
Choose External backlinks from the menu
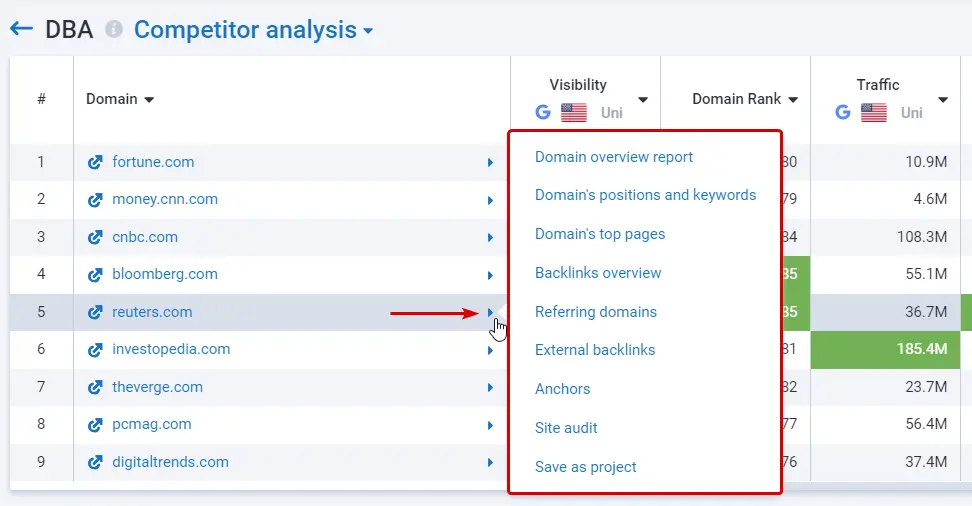[595, 350]
